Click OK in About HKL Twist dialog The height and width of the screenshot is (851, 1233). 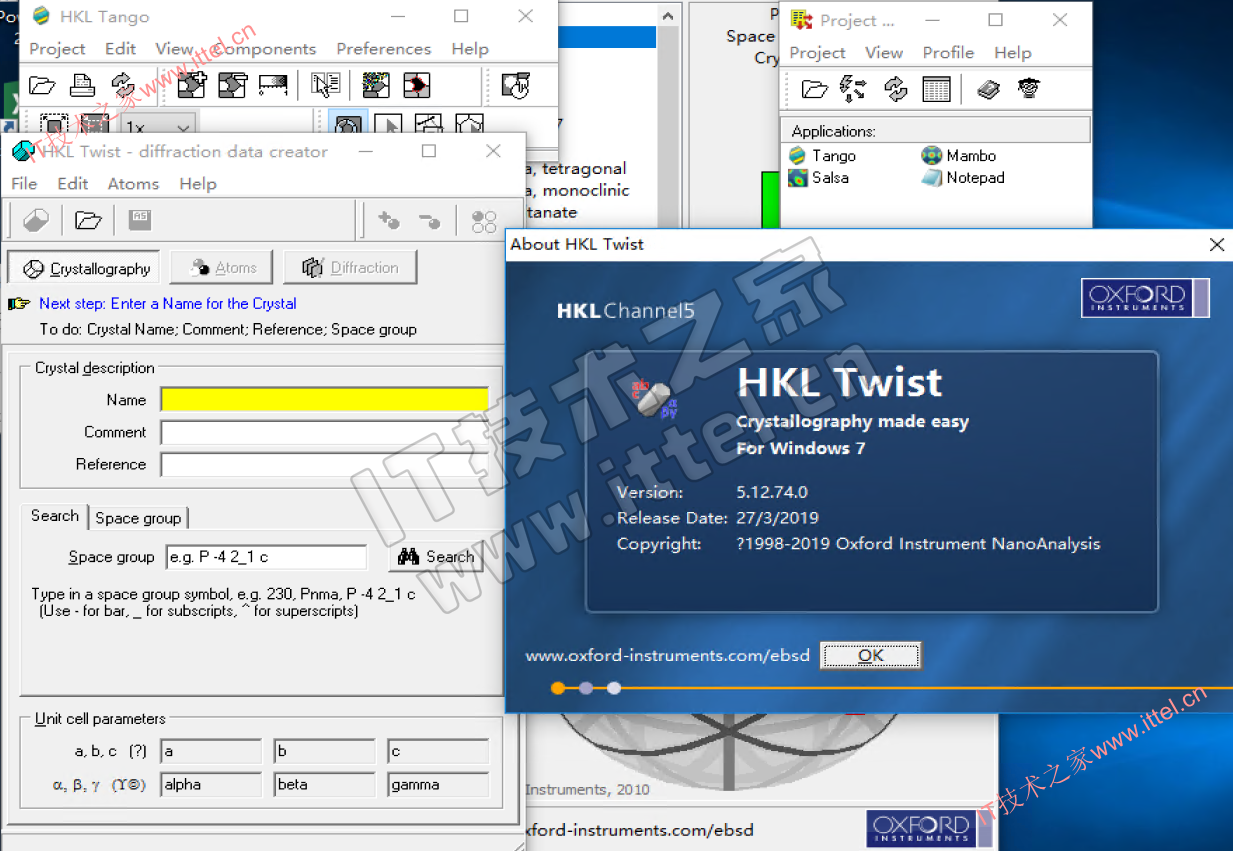[871, 656]
